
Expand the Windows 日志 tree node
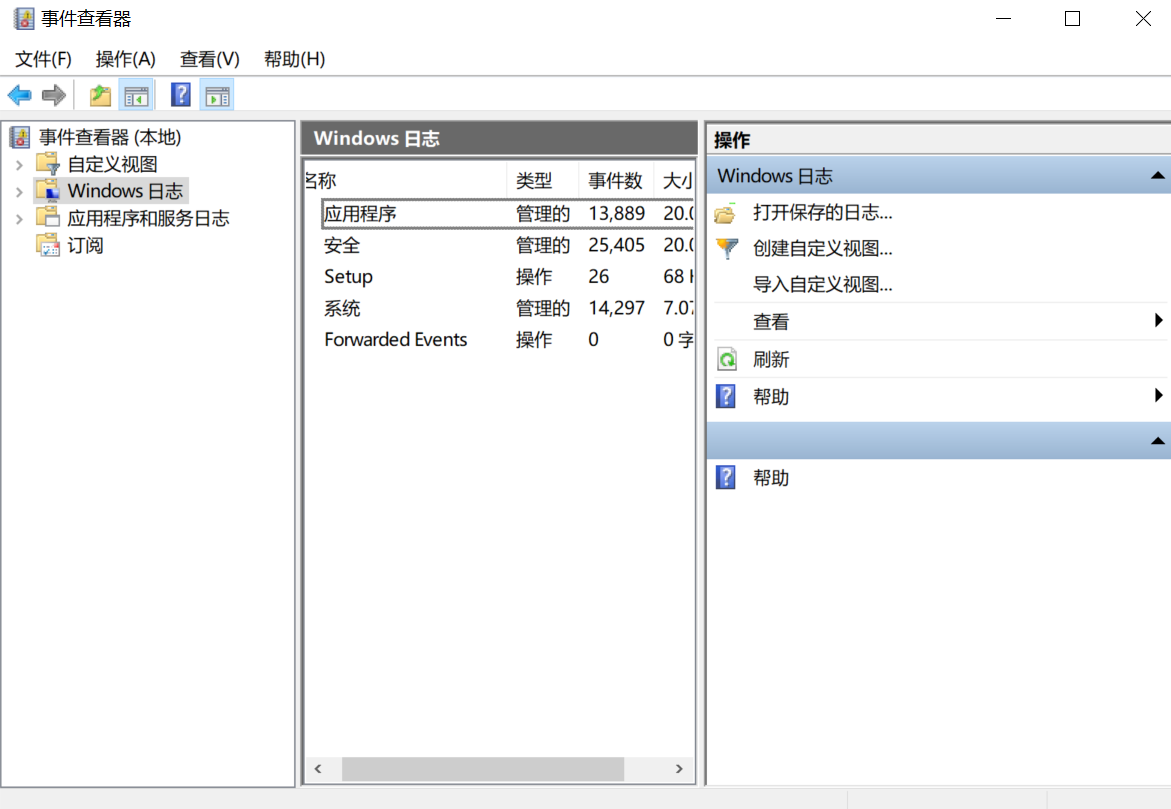pos(19,192)
